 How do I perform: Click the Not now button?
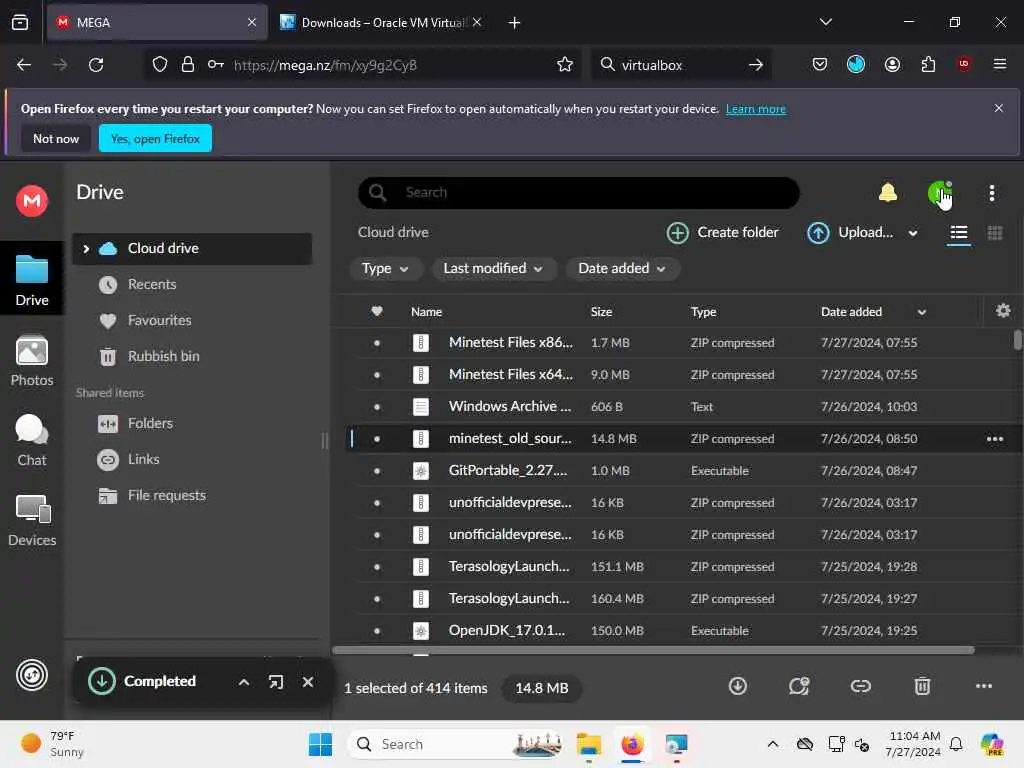tap(56, 138)
